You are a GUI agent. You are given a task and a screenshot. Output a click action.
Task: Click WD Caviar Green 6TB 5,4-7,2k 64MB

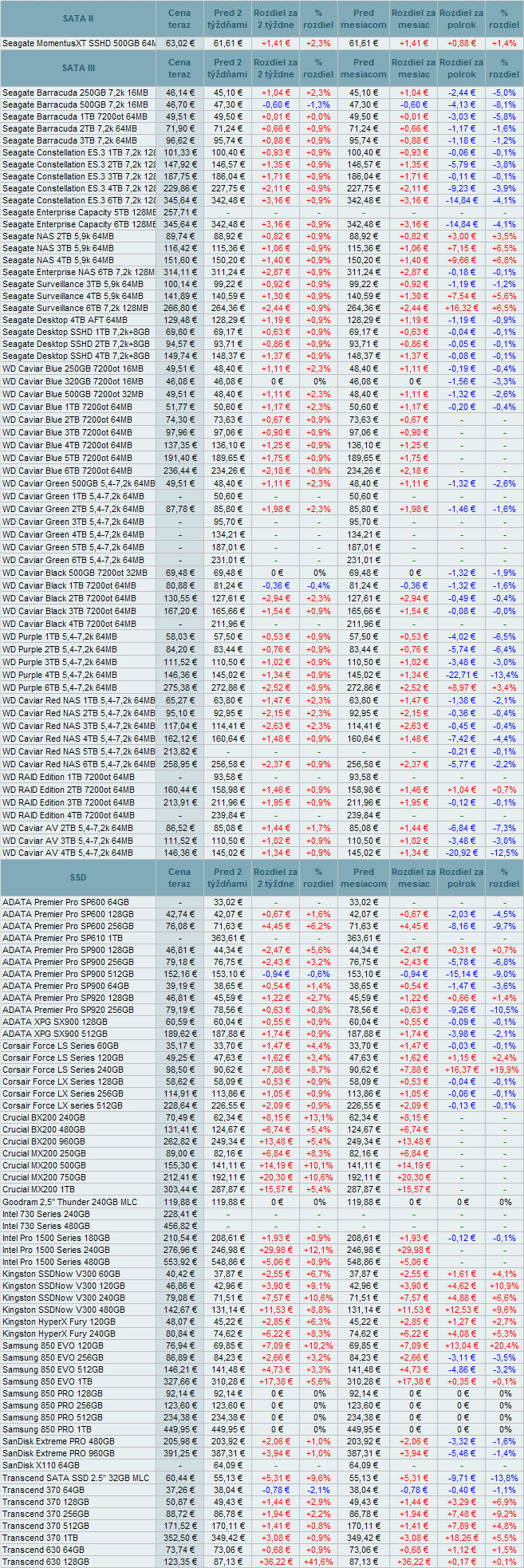pyautogui.click(x=73, y=560)
